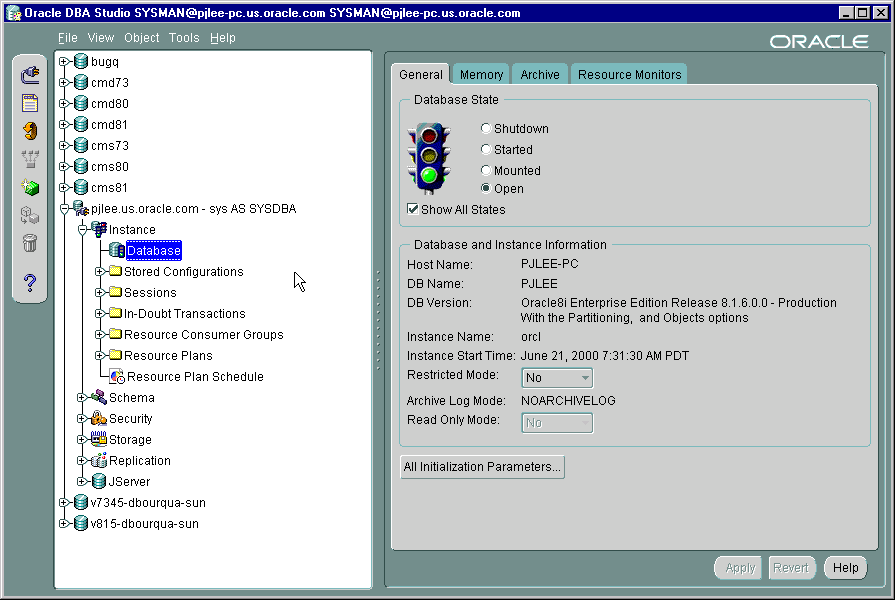Expand the bugq database node
This screenshot has height=600, width=895.
pos(64,61)
